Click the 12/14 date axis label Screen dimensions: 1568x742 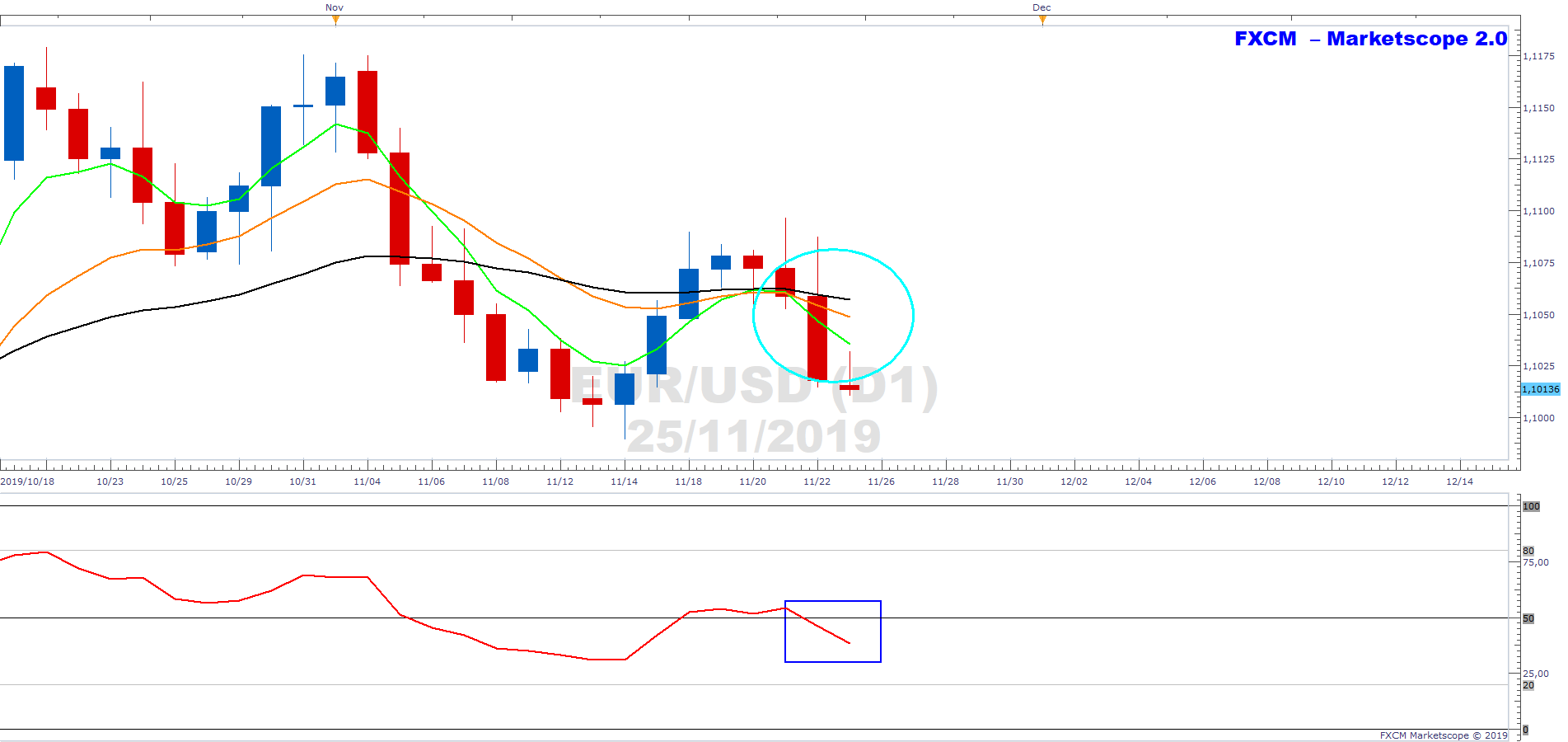point(1459,481)
